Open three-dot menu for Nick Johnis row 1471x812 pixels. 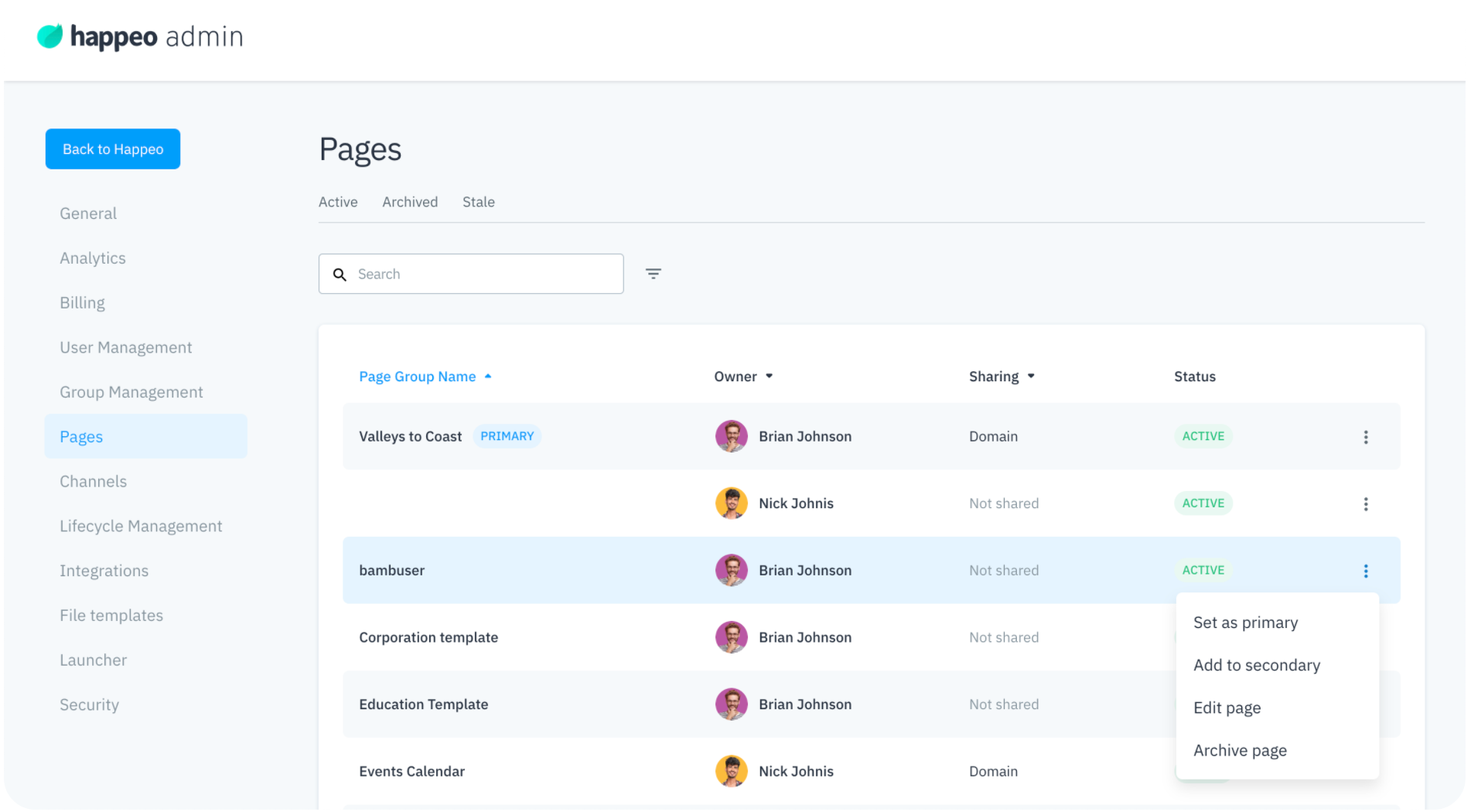click(1365, 504)
